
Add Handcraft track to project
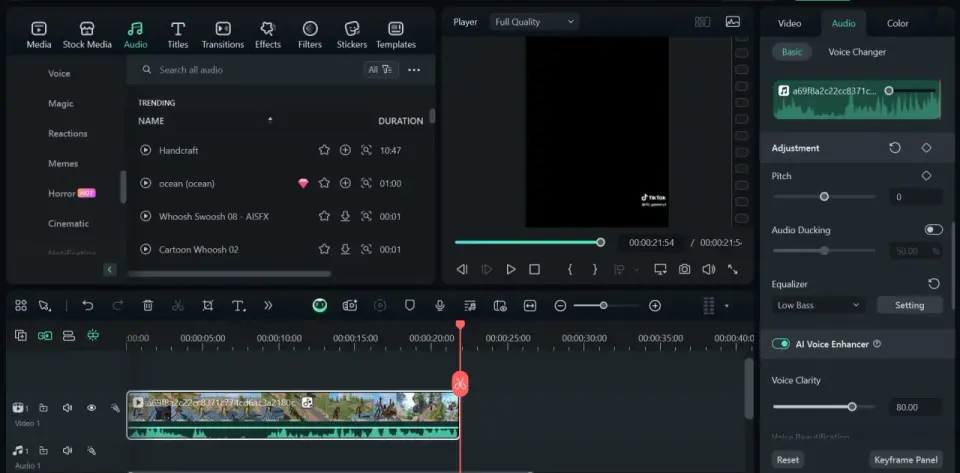point(345,150)
